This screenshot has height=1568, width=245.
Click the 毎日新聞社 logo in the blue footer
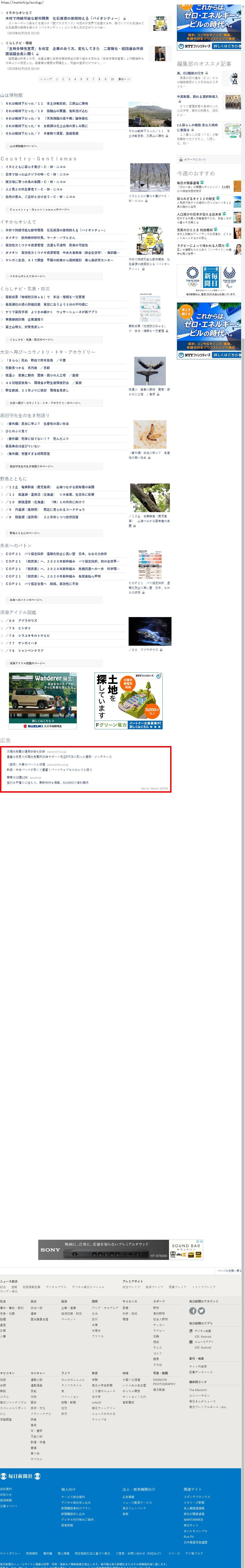[21, 1476]
